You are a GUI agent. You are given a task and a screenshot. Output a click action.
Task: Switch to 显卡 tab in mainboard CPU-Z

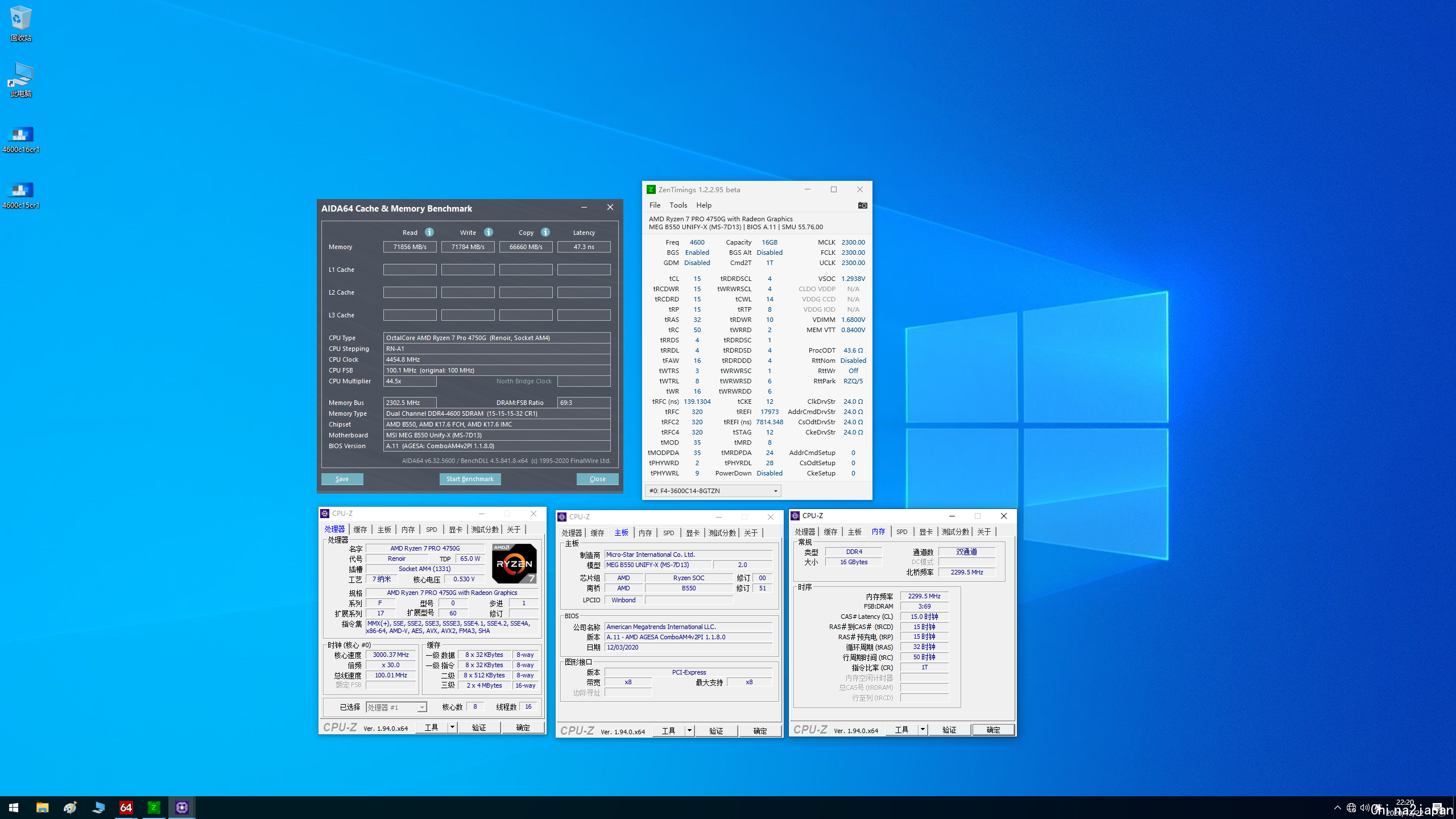[693, 533]
